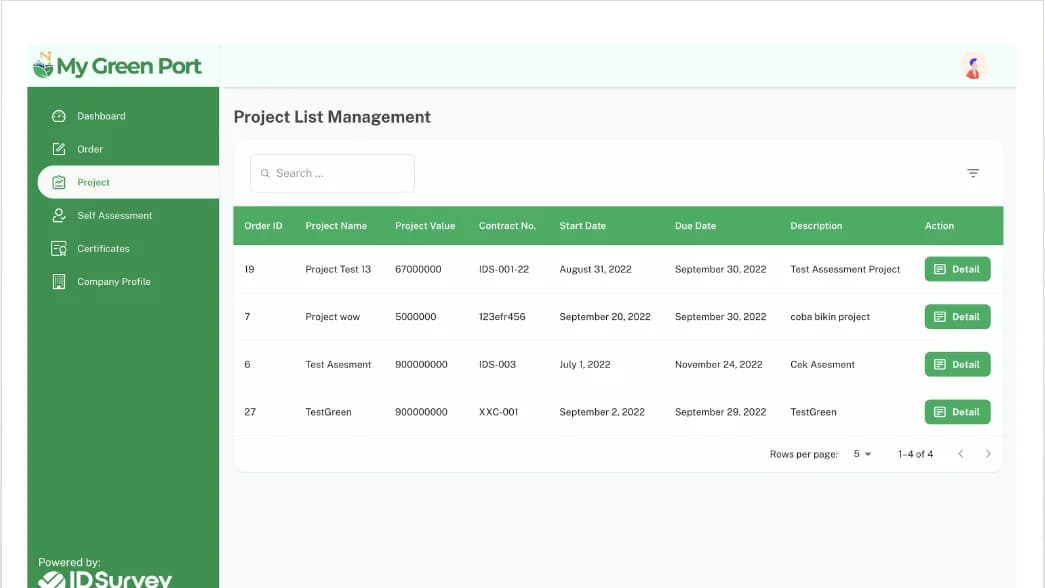Click the Due Date column header
This screenshot has width=1045, height=588.
tap(695, 226)
